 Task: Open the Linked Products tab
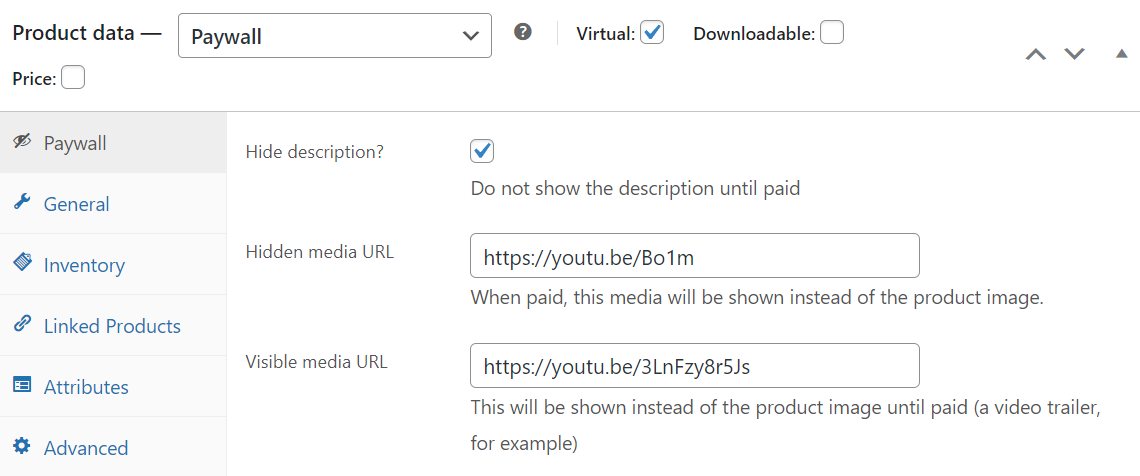(113, 326)
